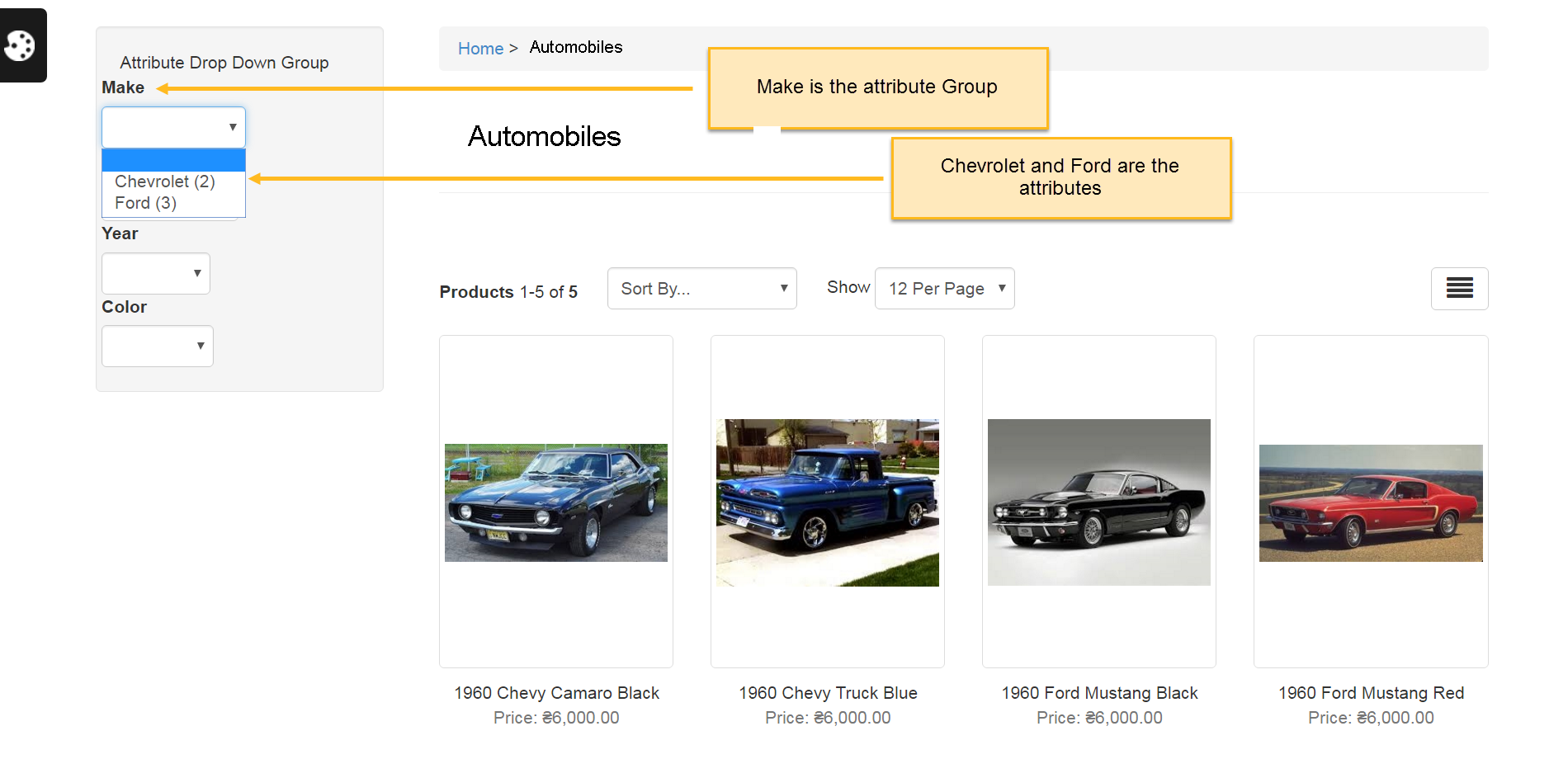
Task: Open the Sort By dropdown
Action: click(x=702, y=289)
